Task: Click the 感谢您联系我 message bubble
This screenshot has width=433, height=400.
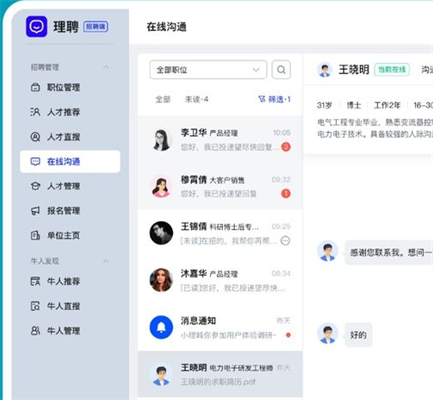Action: 389,252
